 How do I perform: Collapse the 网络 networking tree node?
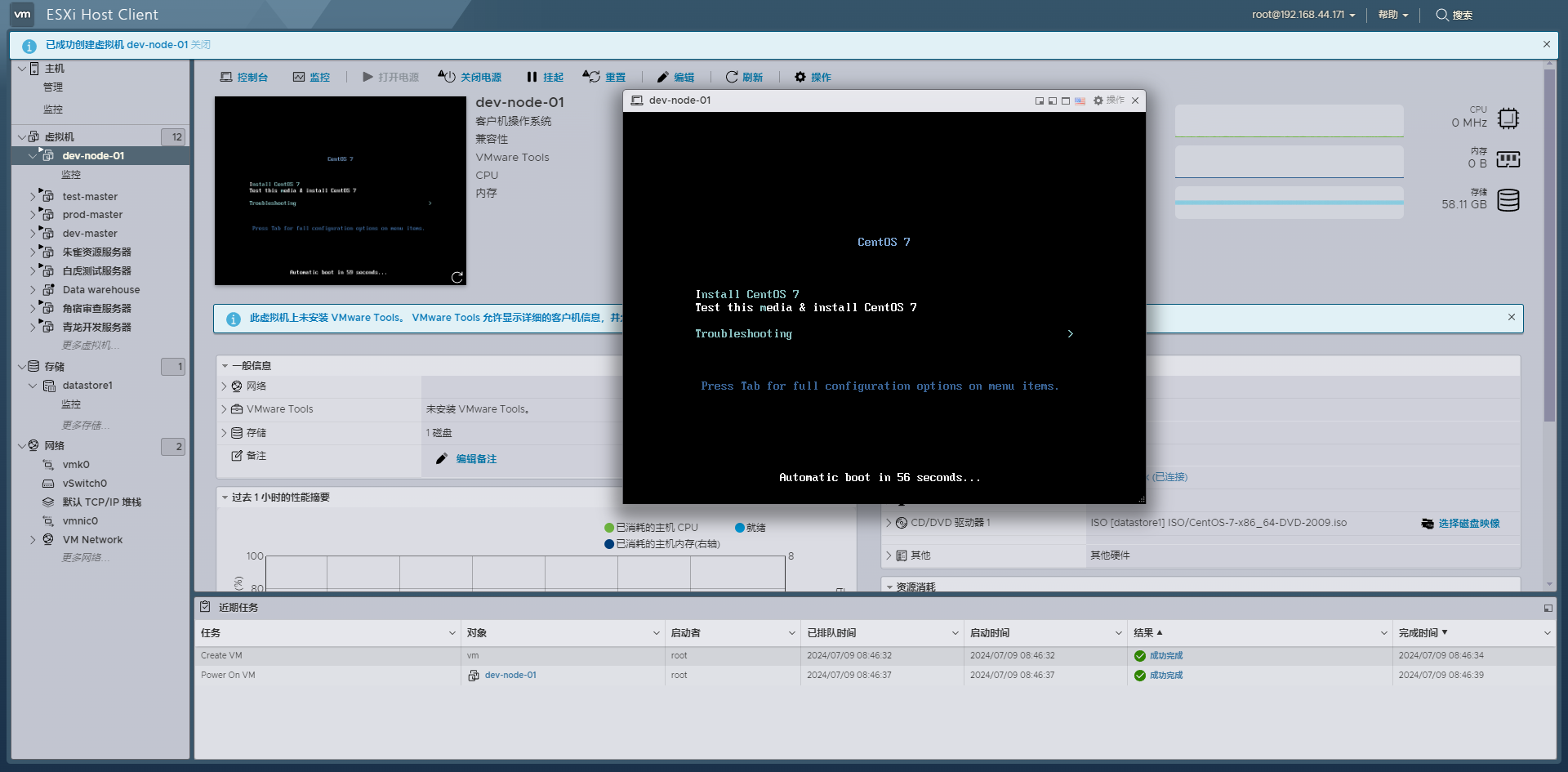(21, 446)
